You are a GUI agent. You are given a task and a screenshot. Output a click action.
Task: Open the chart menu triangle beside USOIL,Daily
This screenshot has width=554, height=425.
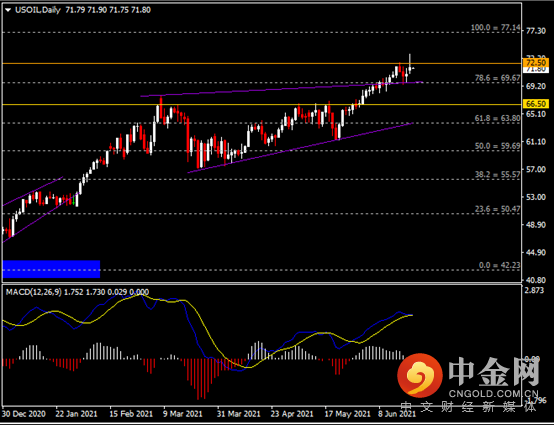tap(8, 10)
